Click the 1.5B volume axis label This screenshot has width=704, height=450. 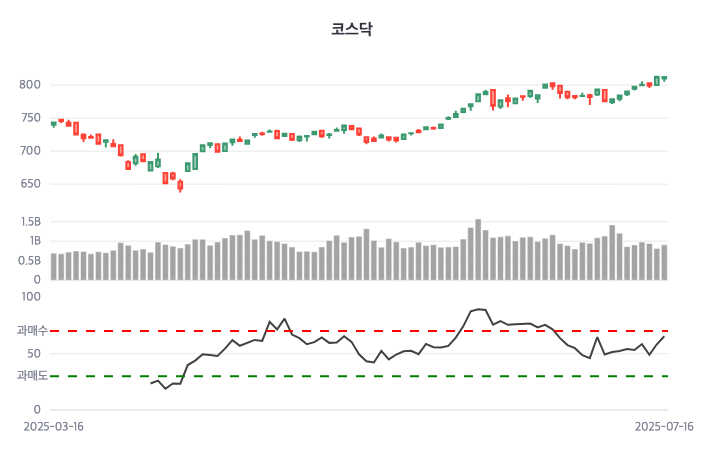click(x=29, y=222)
